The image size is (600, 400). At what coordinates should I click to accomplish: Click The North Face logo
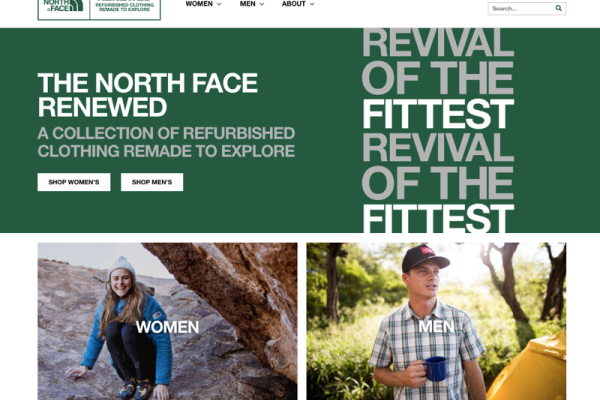coord(63,5)
